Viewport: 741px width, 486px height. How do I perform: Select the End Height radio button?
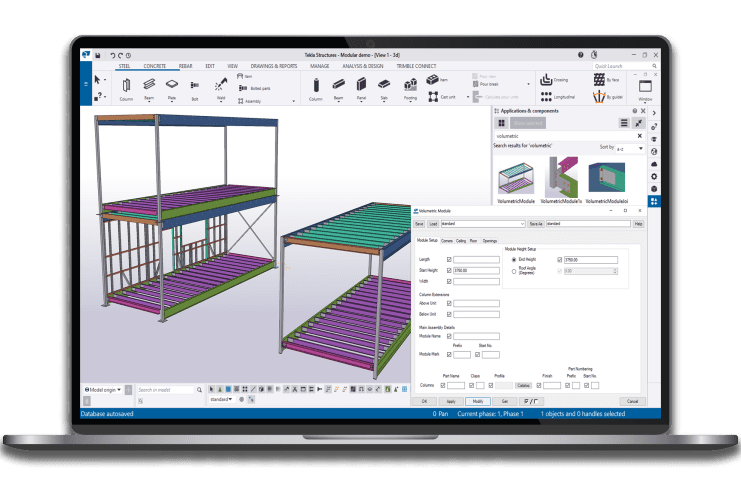[x=515, y=259]
